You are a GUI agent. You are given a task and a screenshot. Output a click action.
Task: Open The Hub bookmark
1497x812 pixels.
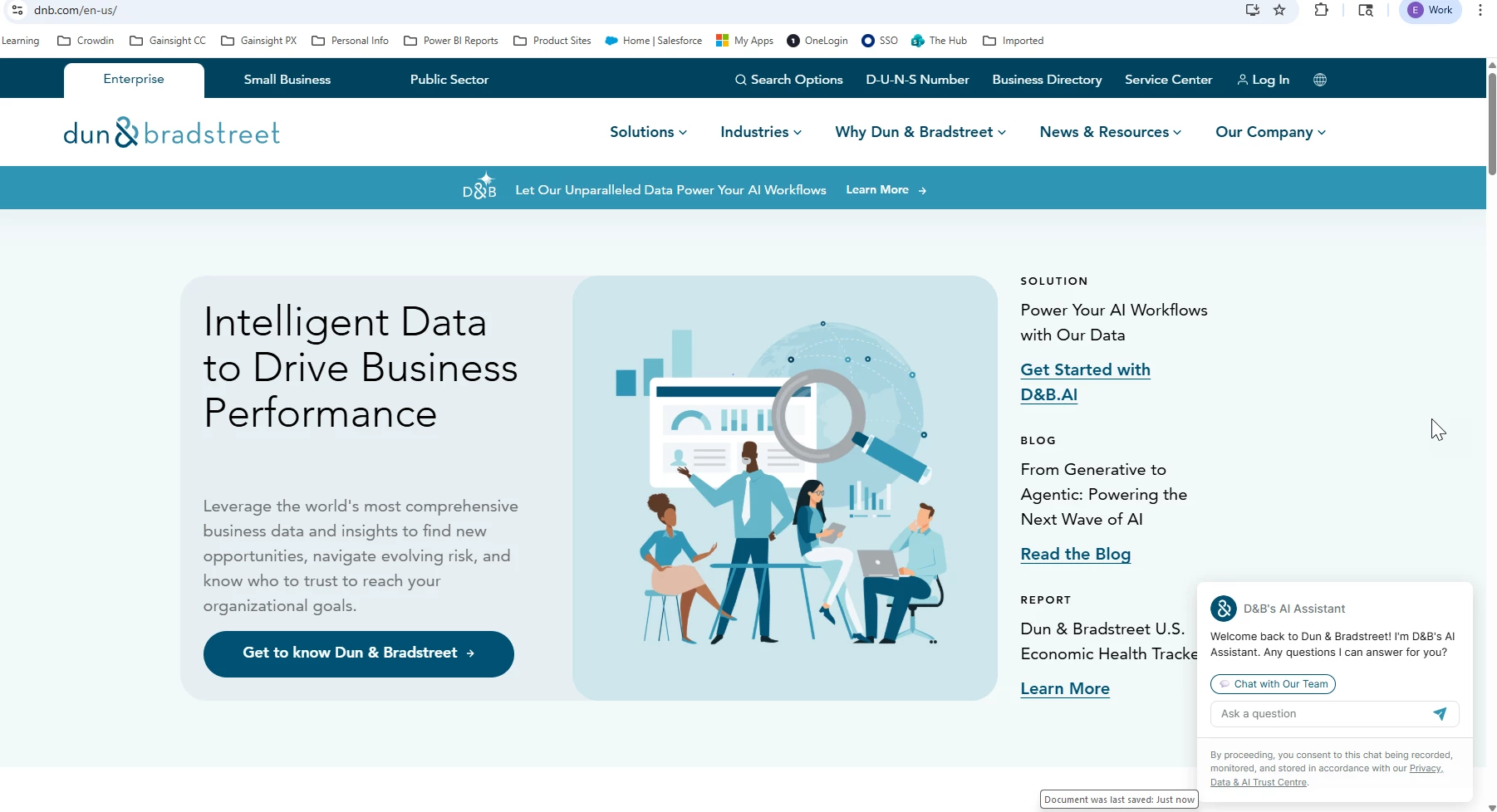pyautogui.click(x=940, y=41)
